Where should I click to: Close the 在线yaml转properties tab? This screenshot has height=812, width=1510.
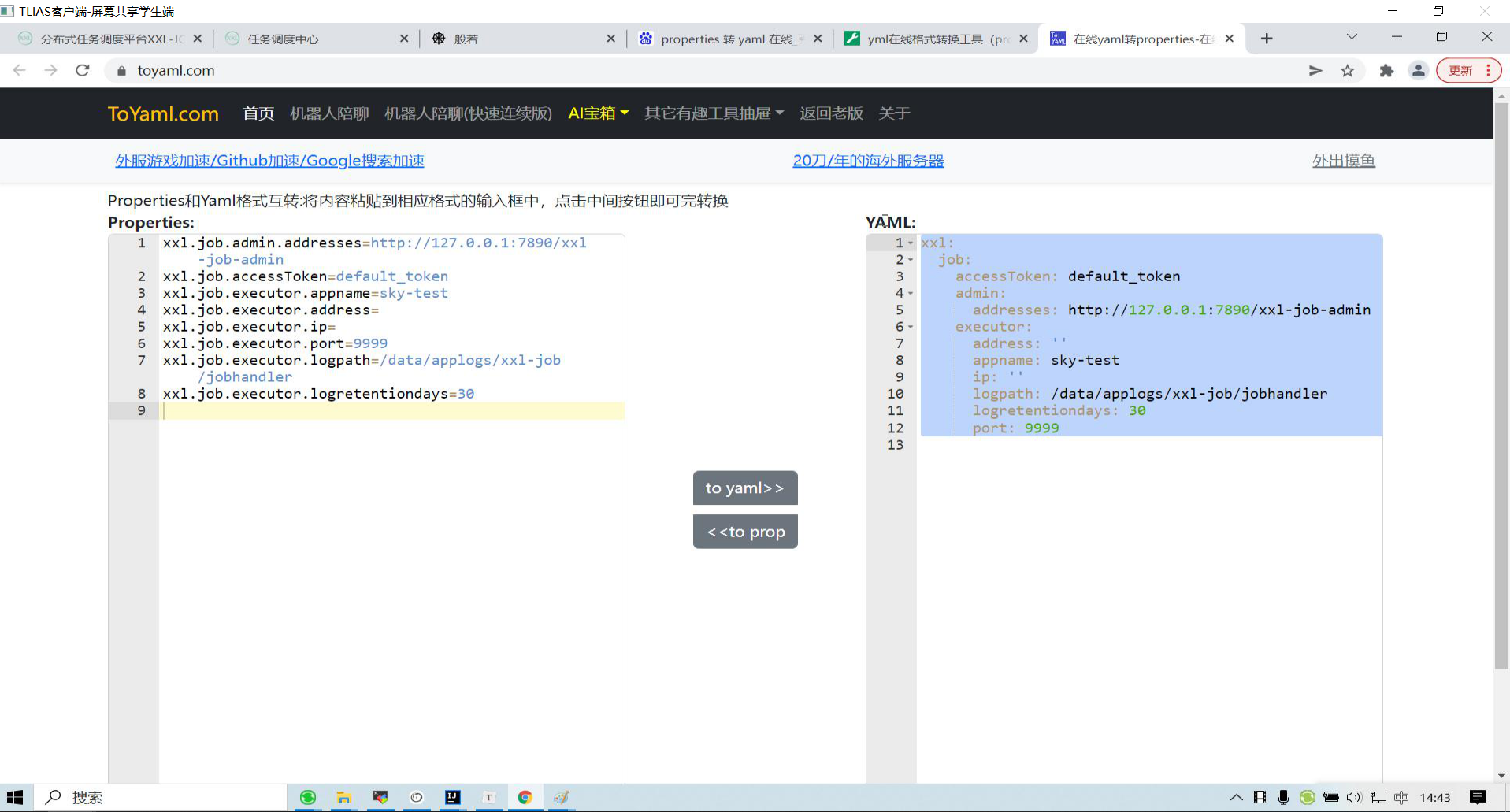click(1229, 39)
